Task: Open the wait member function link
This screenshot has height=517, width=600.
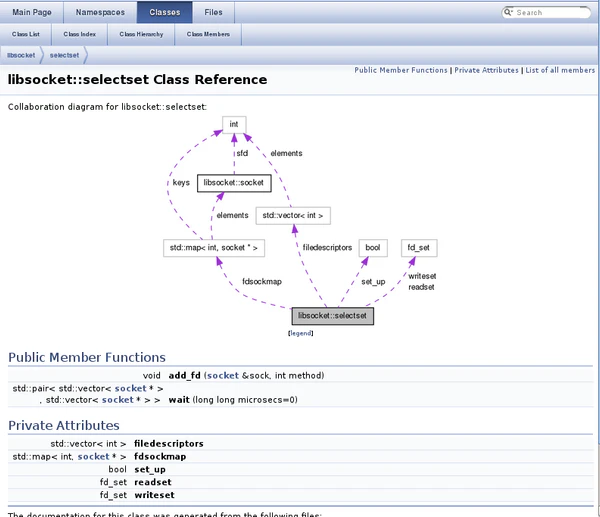Action: coord(178,400)
